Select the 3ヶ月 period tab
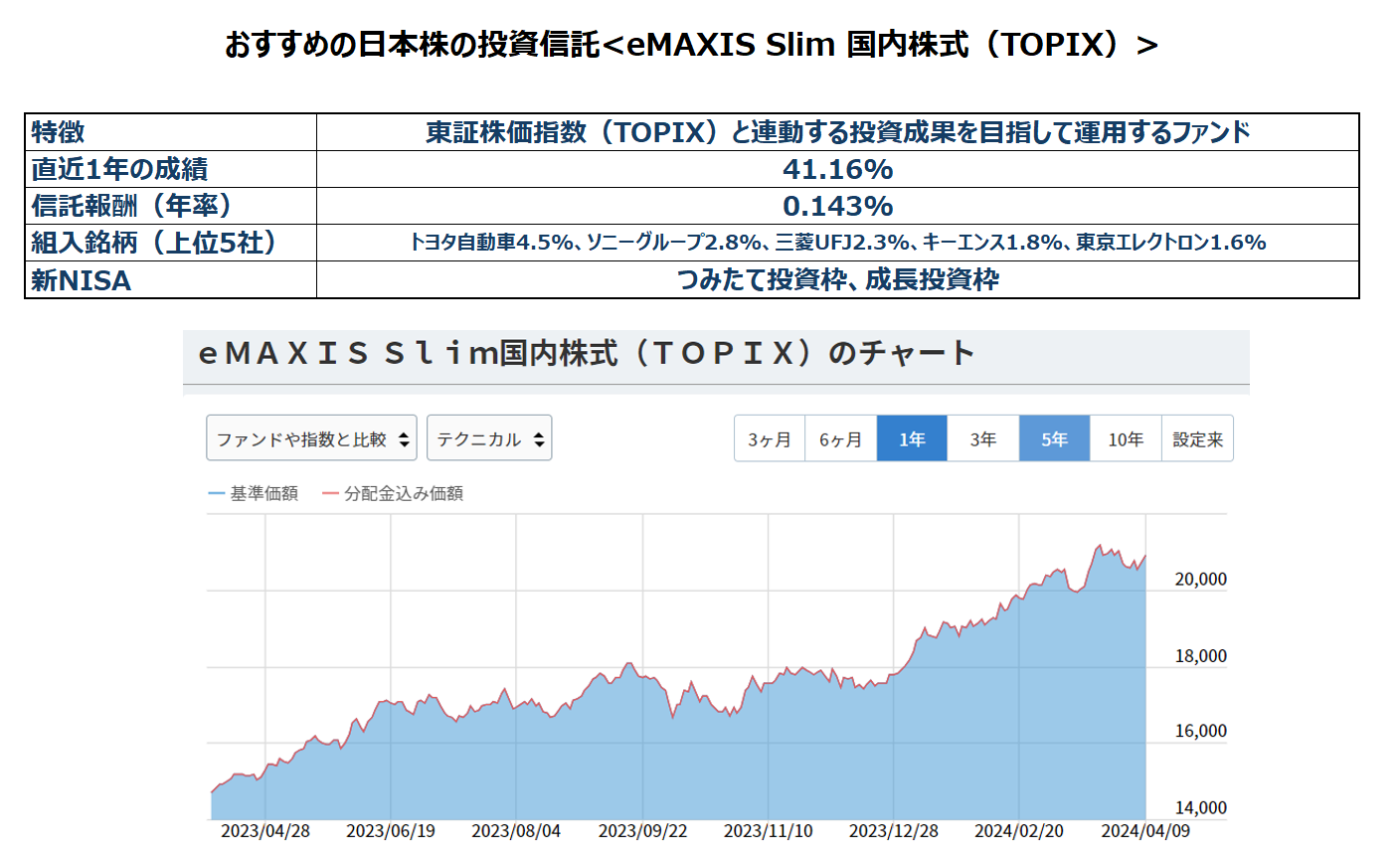 pyautogui.click(x=770, y=438)
